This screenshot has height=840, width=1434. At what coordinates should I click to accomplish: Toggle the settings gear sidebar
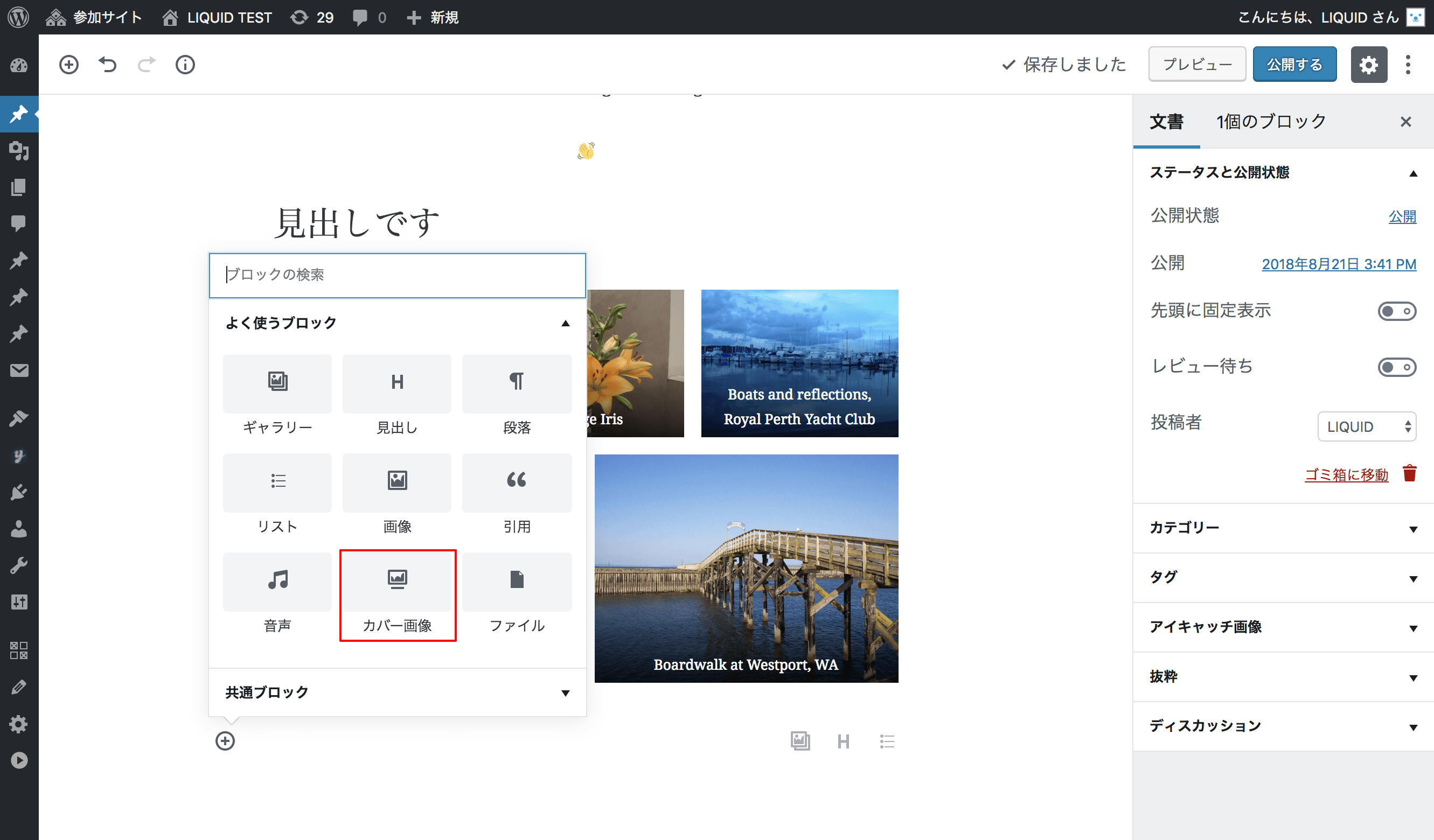pos(1369,64)
